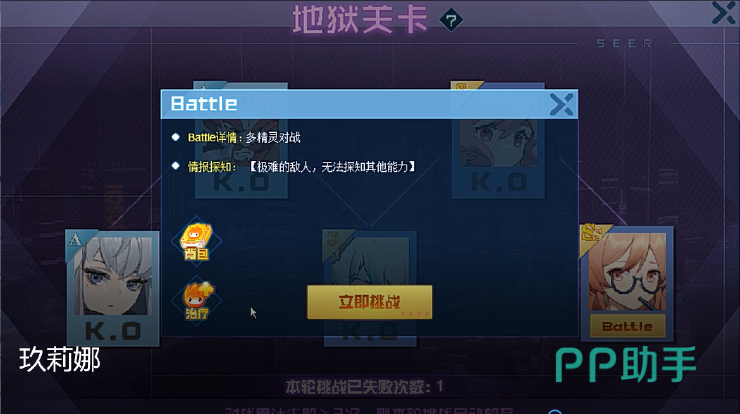Click the Battle详情 detail text line
This screenshot has height=414, width=740.
(x=244, y=138)
